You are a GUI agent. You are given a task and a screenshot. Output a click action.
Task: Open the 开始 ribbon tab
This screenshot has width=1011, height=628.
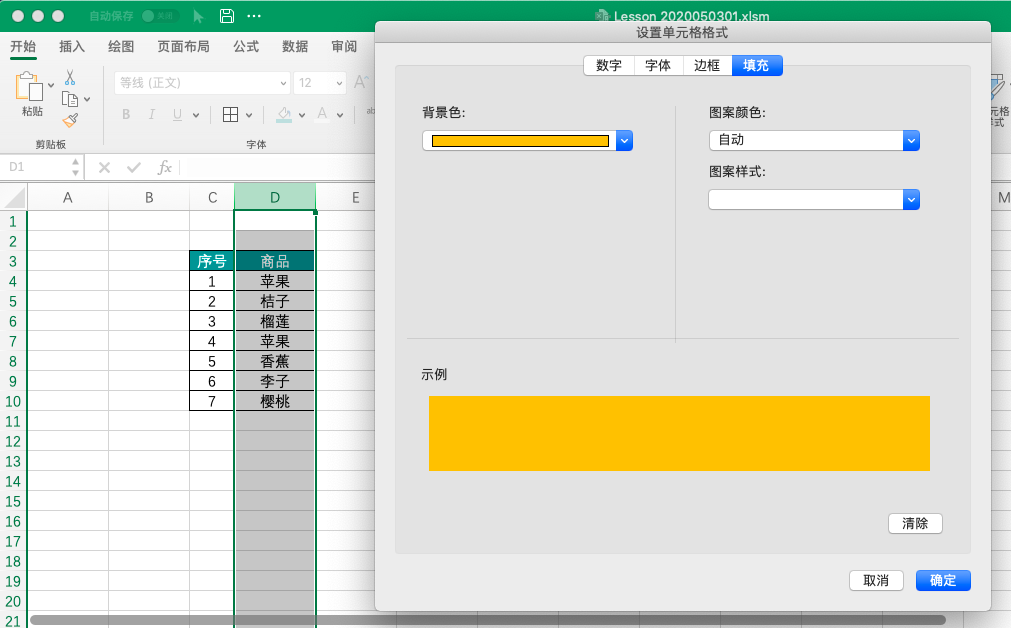[23, 46]
